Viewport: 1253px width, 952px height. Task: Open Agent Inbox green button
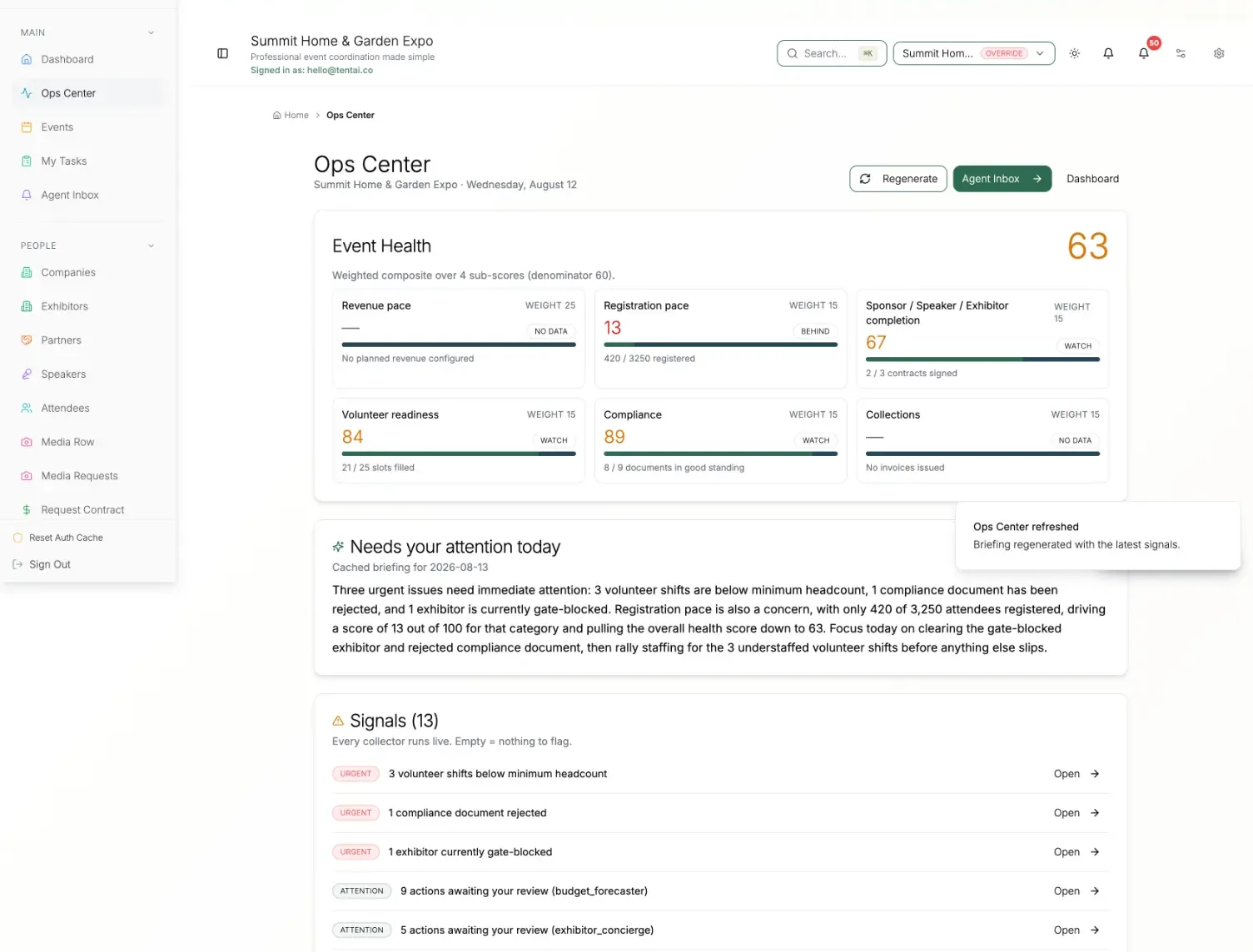tap(1002, 179)
